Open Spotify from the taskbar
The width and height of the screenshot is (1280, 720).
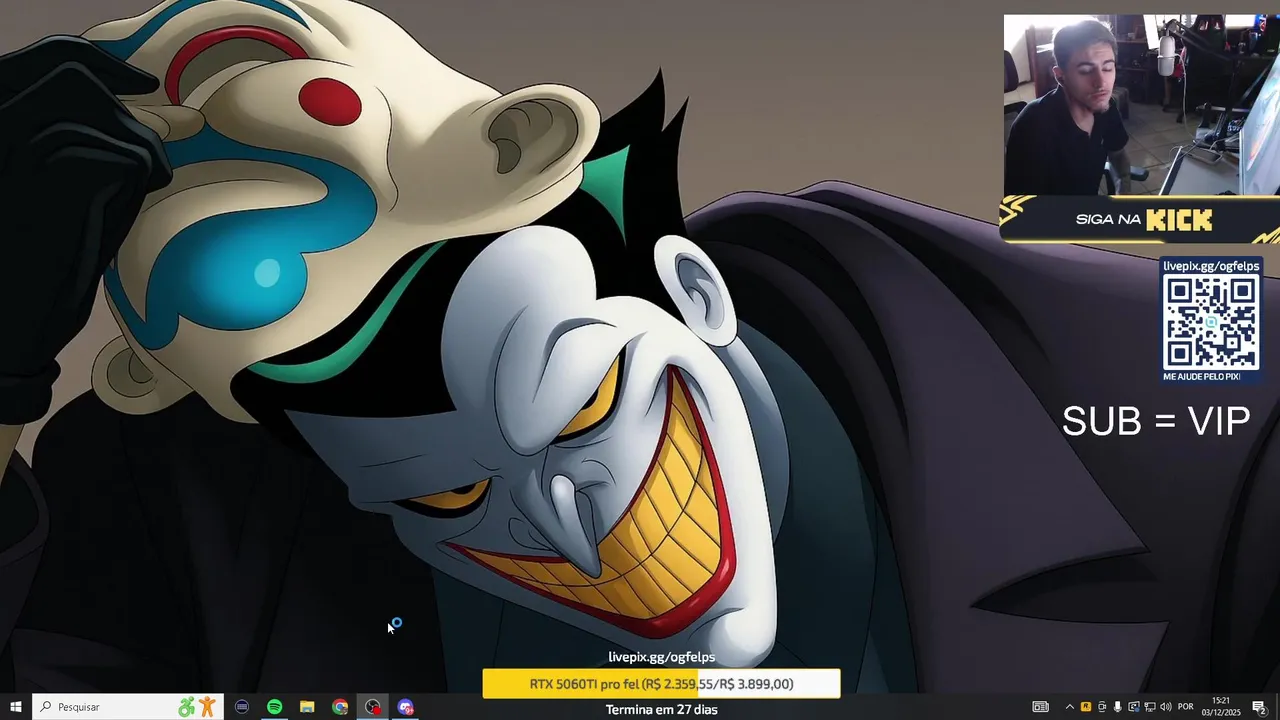274,707
